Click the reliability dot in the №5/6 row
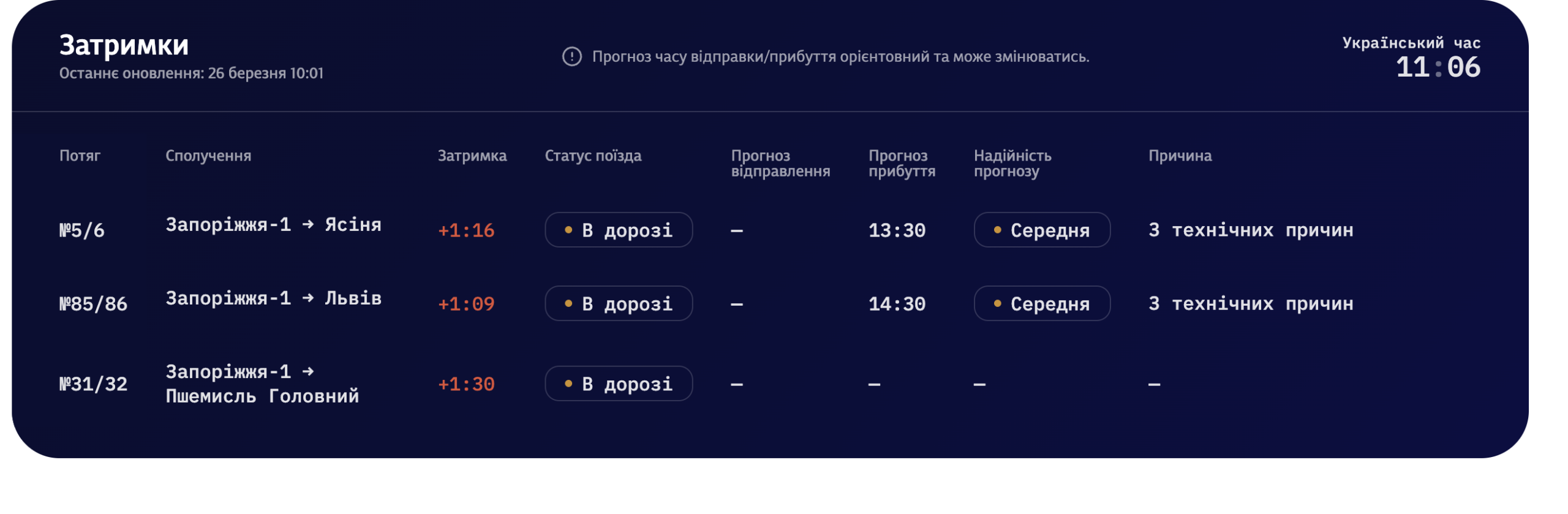Viewport: 1568px width, 514px height. tap(997, 230)
